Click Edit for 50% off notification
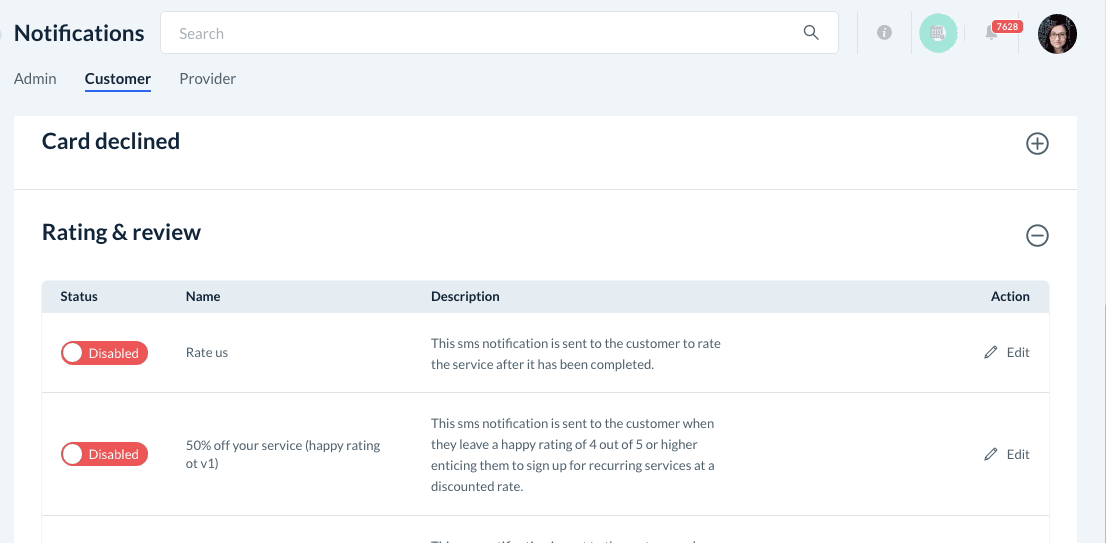Screen dimensions: 1106x543 point(1017,454)
